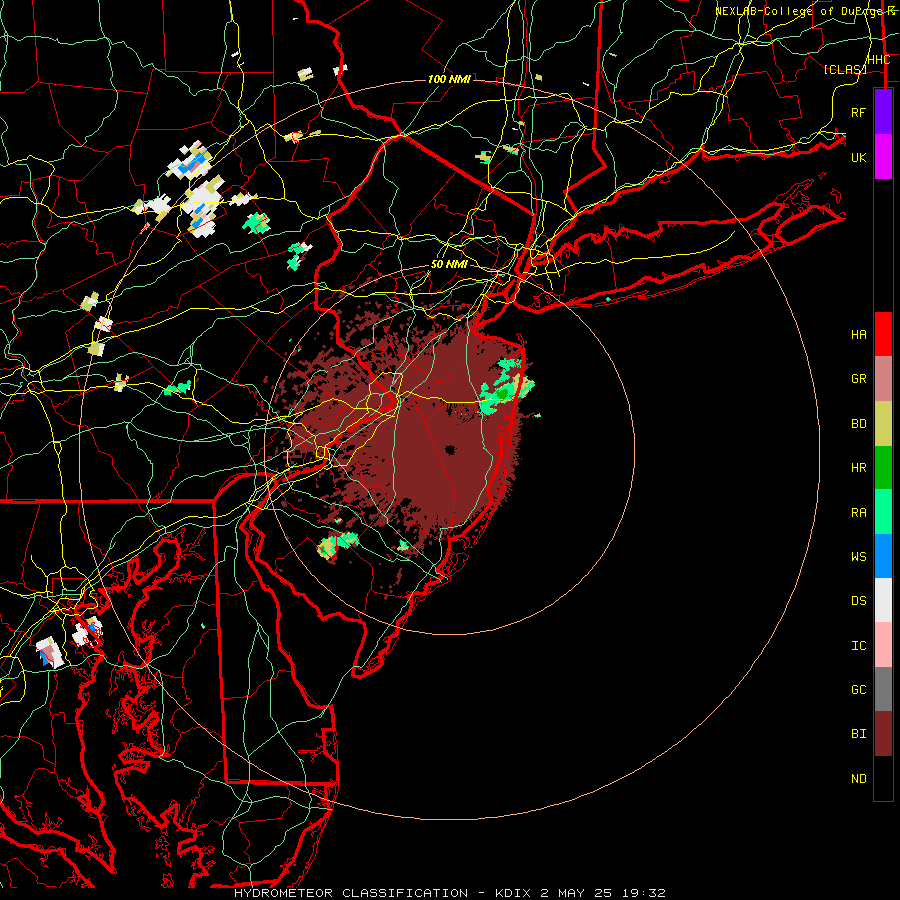Click the green rain cell on the New Jersey coast

[x=506, y=386]
